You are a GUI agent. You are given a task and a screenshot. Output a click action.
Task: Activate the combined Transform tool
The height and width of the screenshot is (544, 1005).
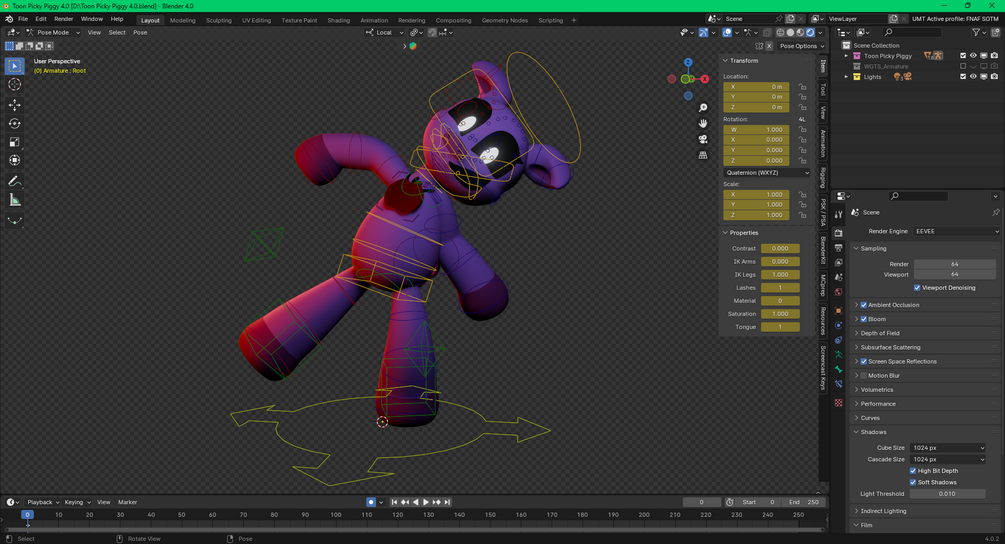(15, 160)
